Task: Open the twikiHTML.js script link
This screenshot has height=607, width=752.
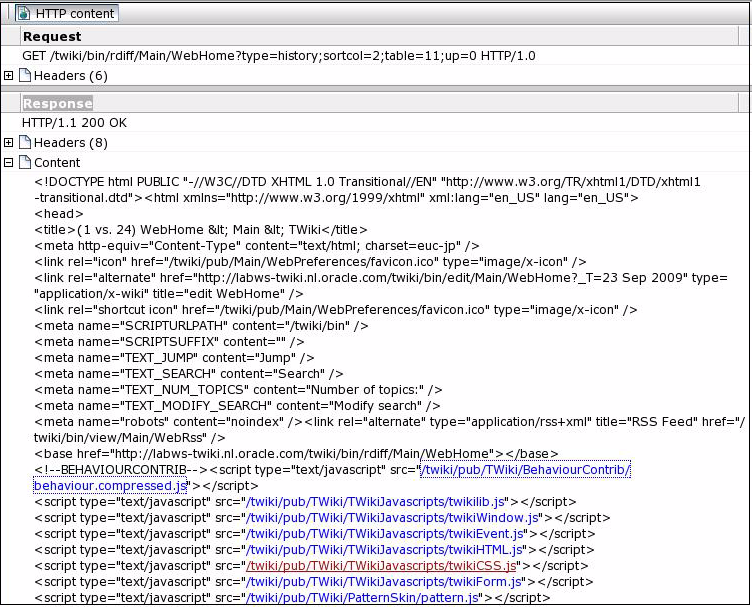Action: click(384, 550)
